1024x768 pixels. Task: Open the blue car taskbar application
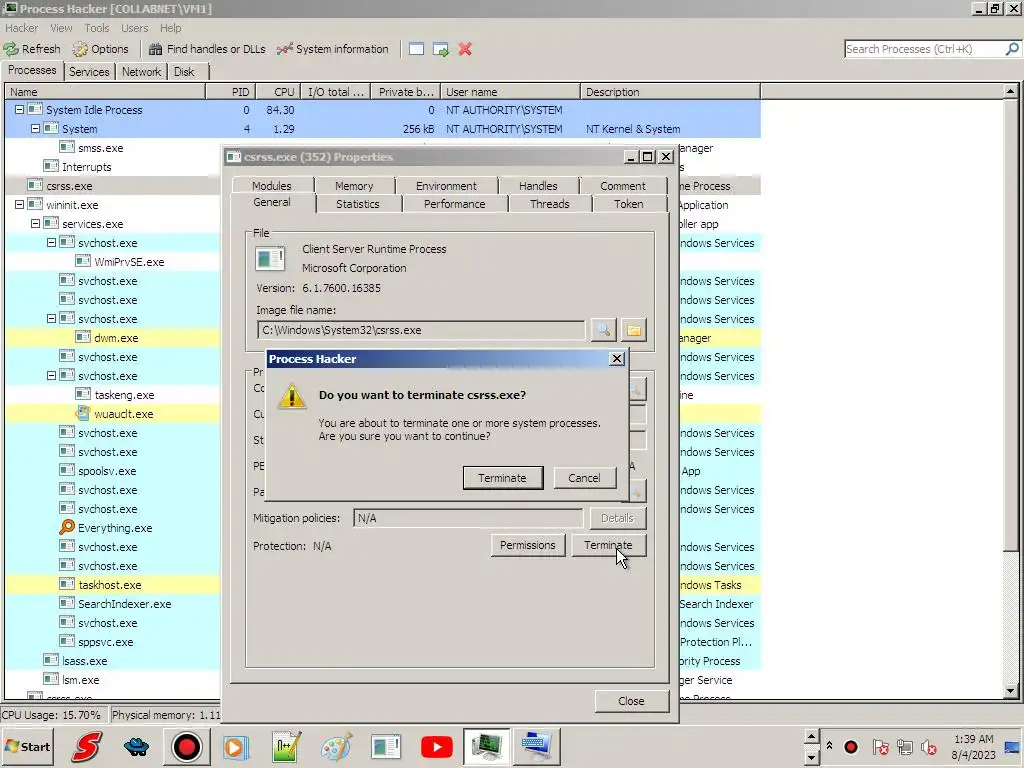[136, 746]
